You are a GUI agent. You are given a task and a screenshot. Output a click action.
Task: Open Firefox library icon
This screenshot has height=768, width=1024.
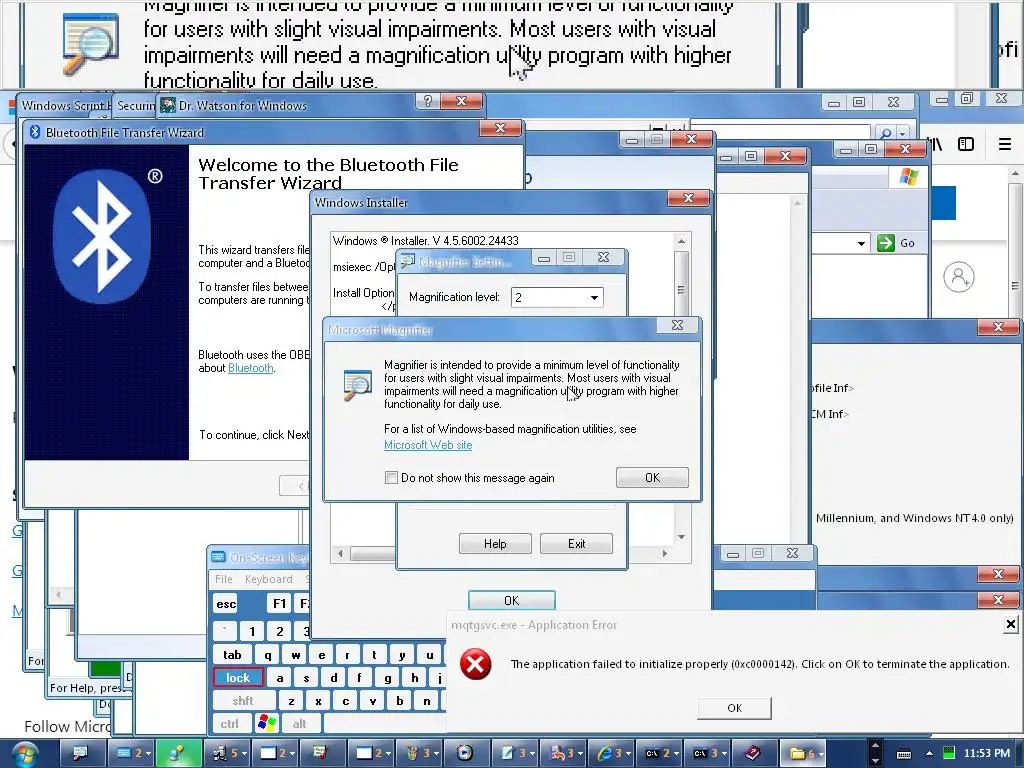click(936, 144)
